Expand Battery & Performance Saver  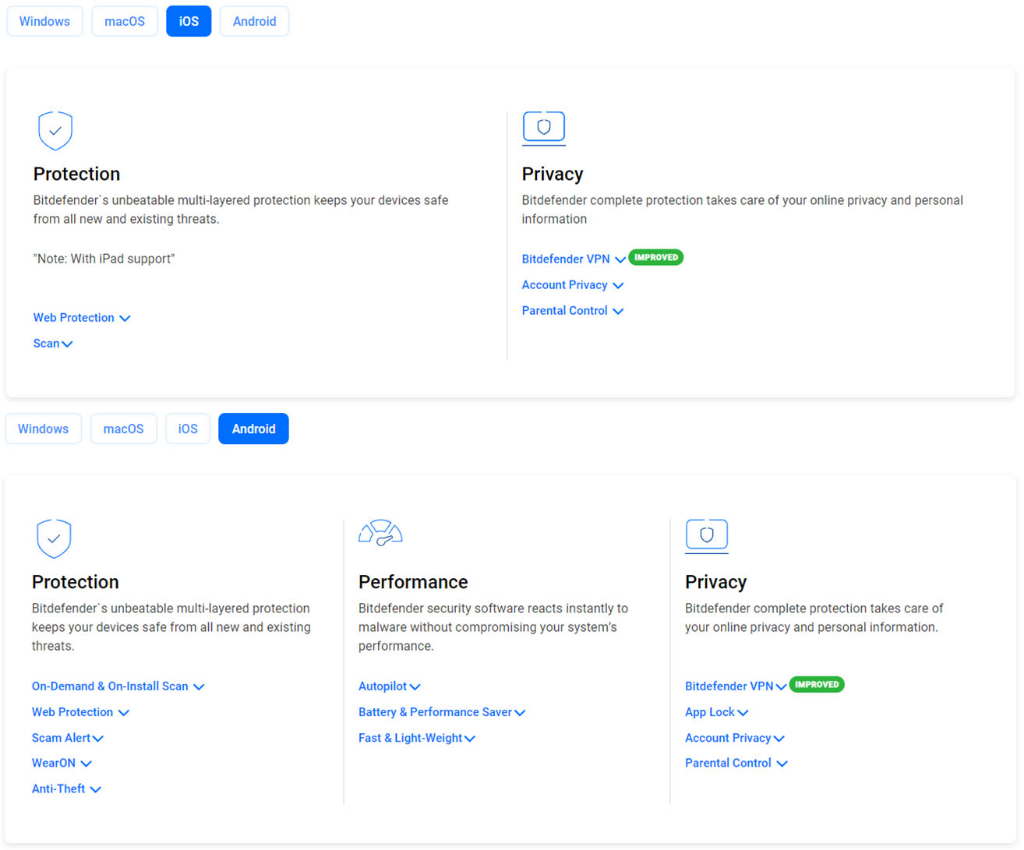click(x=441, y=712)
